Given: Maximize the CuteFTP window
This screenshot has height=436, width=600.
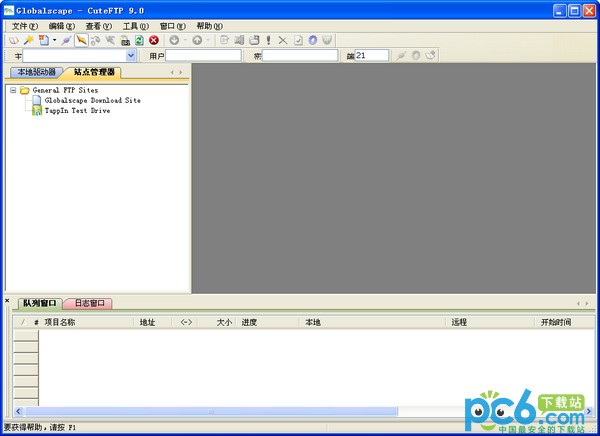Looking at the screenshot, I should pyautogui.click(x=574, y=11).
